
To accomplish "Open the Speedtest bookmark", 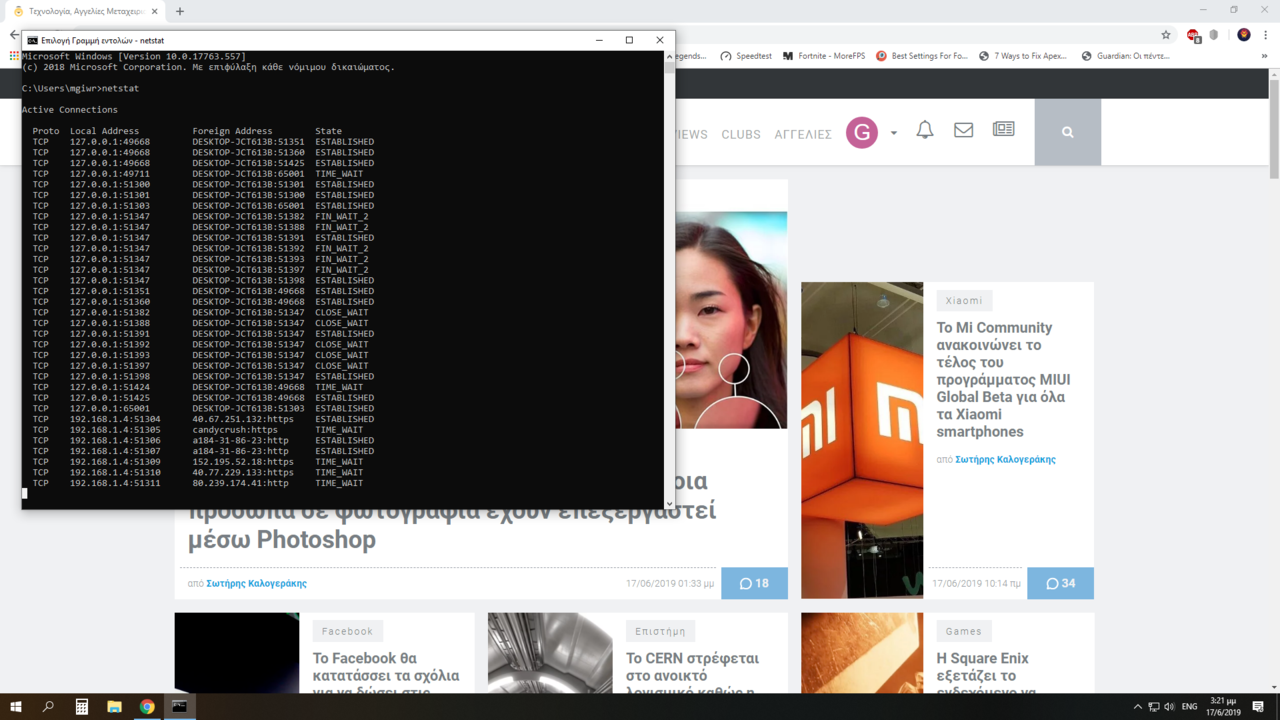I will 746,56.
